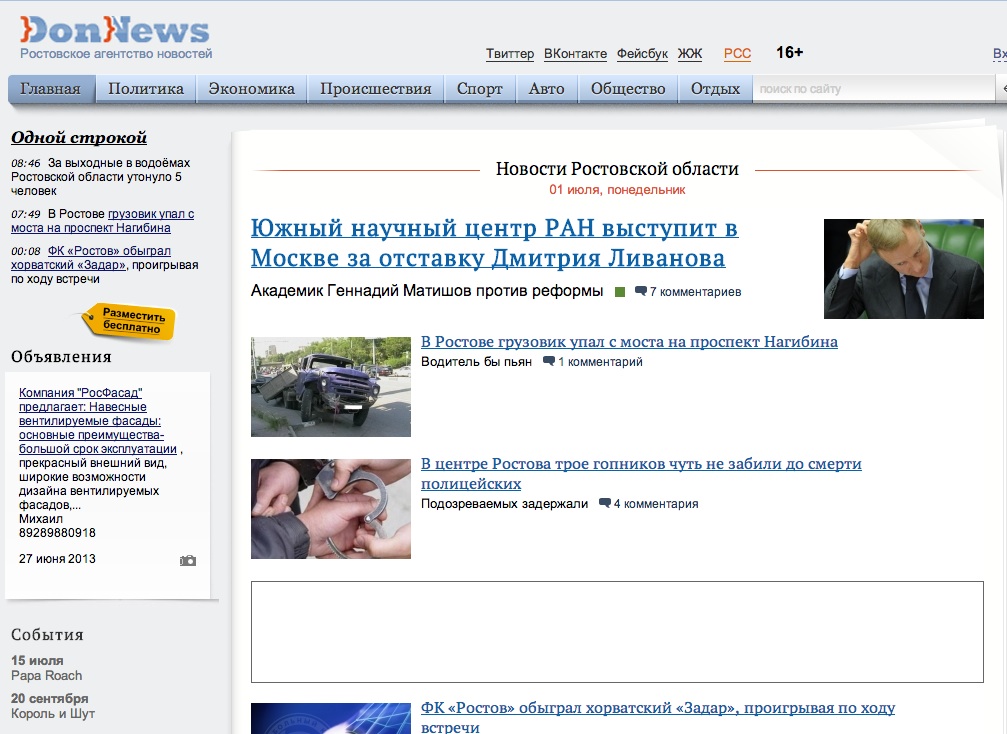Open the Авто section
Image resolution: width=1007 pixels, height=734 pixels.
pyautogui.click(x=546, y=89)
